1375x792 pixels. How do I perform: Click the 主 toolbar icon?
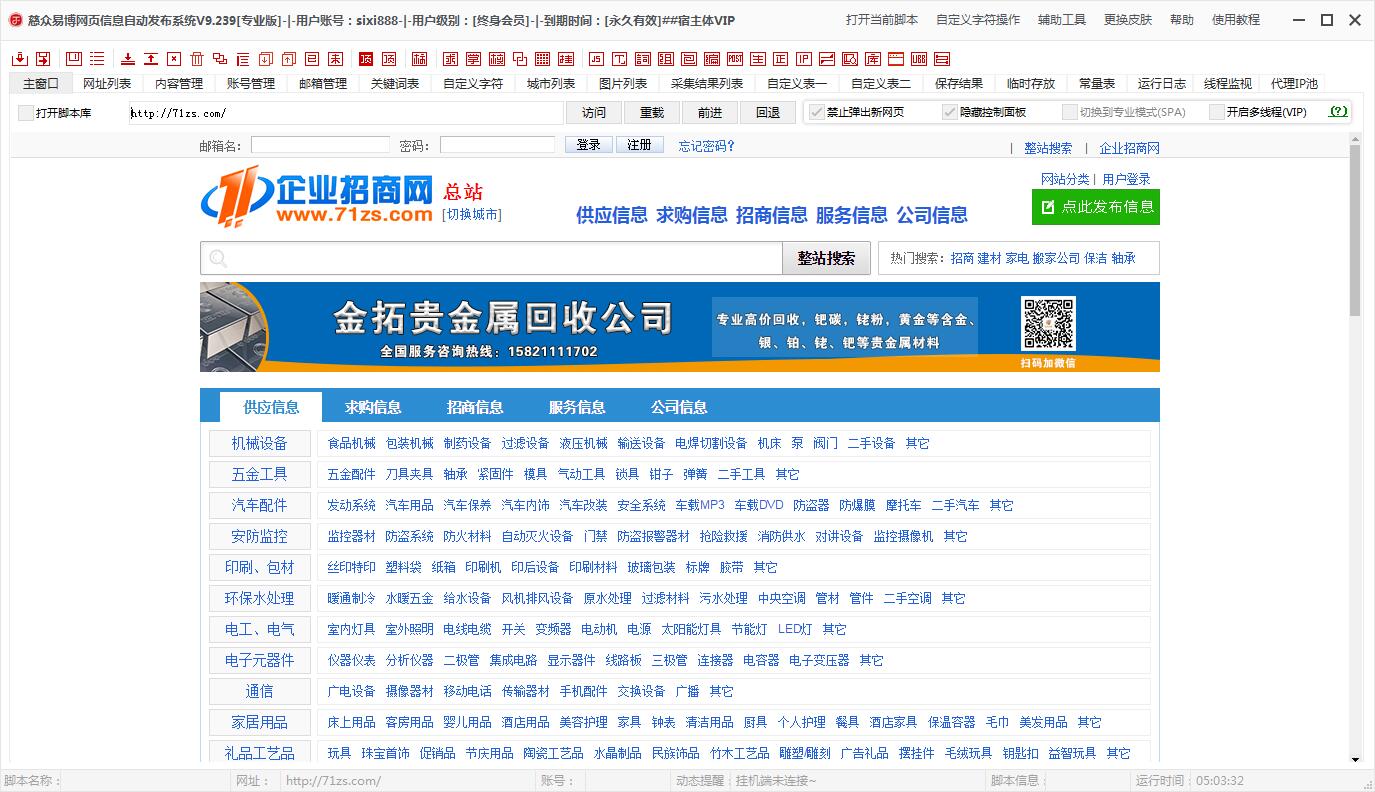(758, 59)
